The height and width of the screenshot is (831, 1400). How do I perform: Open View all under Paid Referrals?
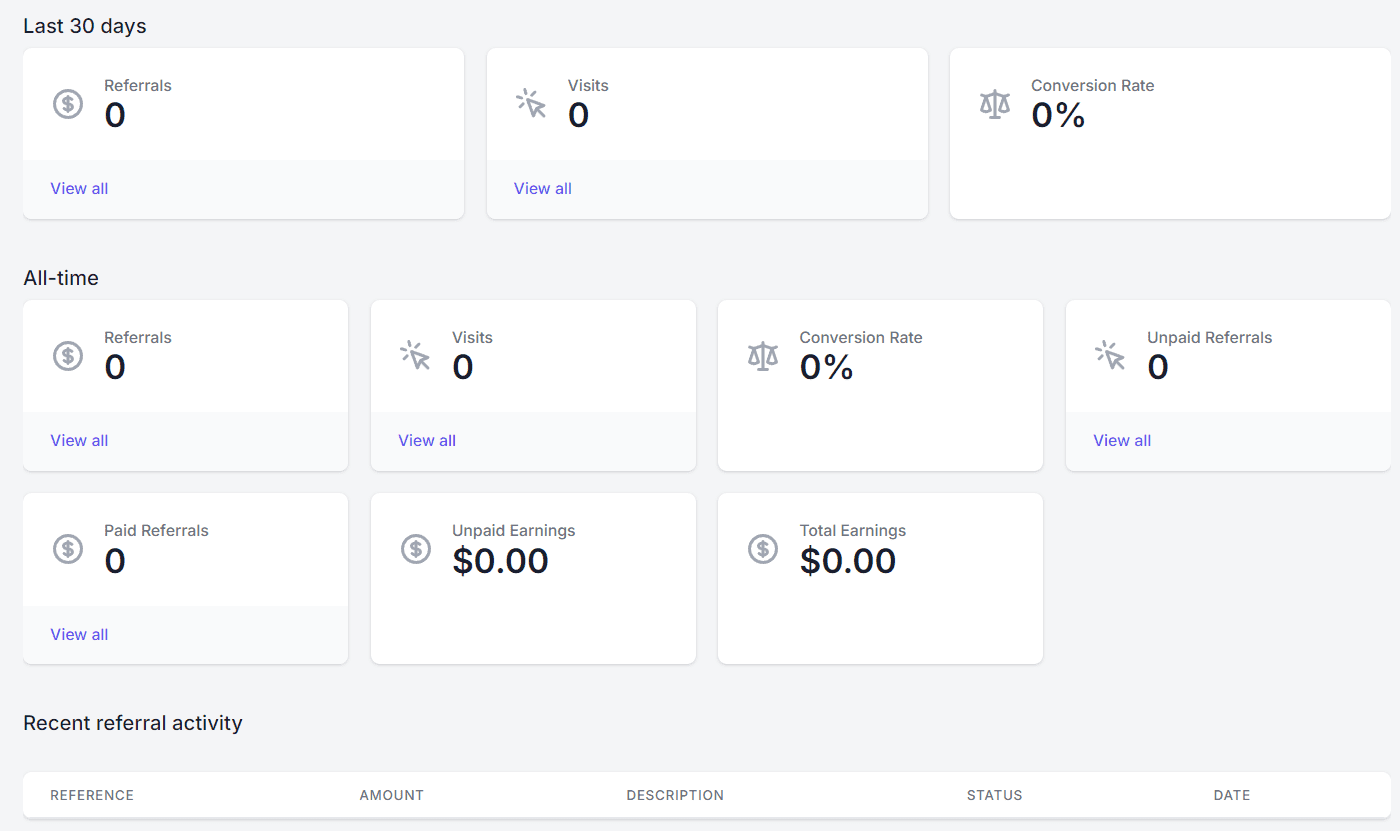[x=79, y=635]
